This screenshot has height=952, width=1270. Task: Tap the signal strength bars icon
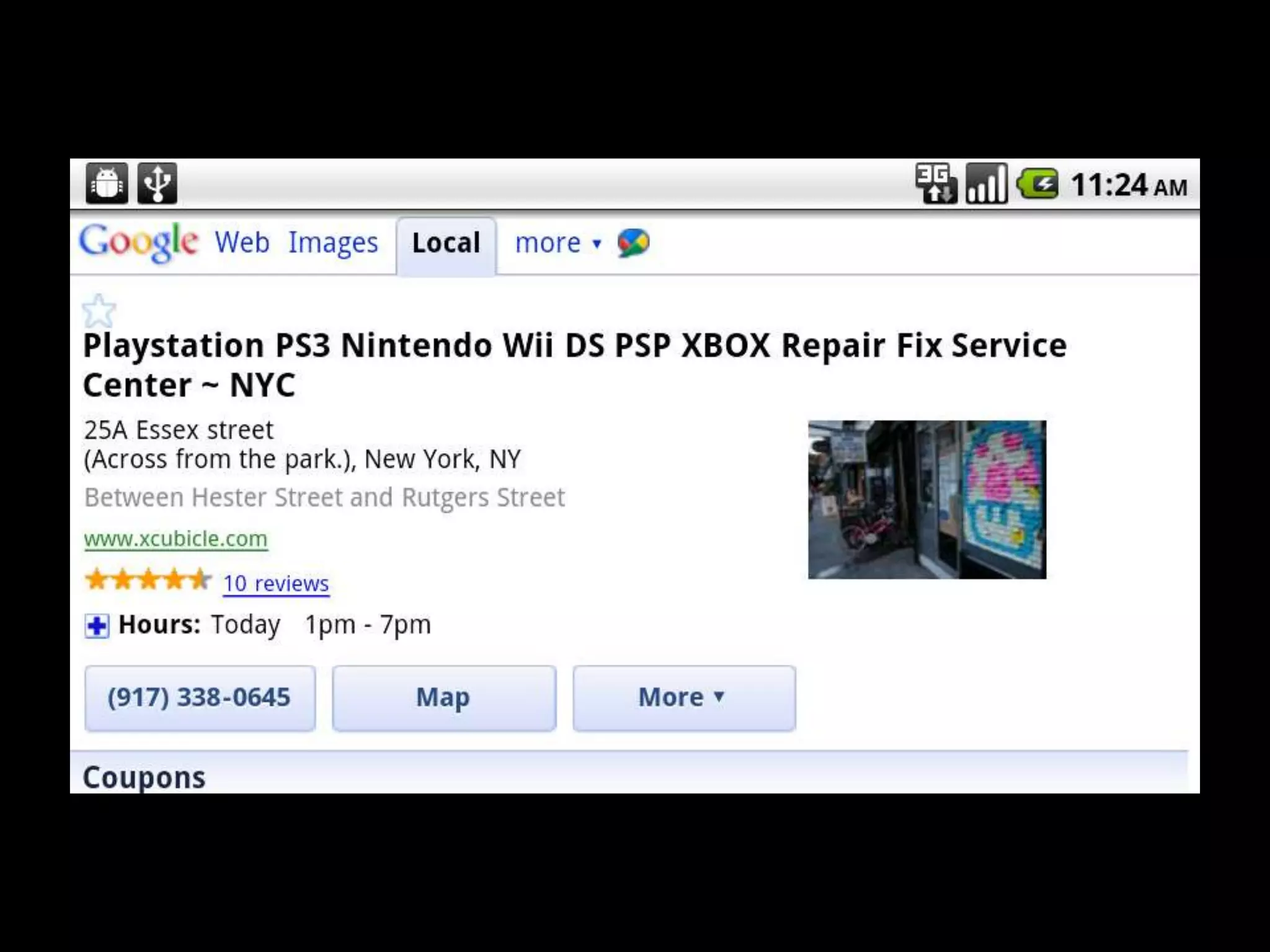coord(987,183)
